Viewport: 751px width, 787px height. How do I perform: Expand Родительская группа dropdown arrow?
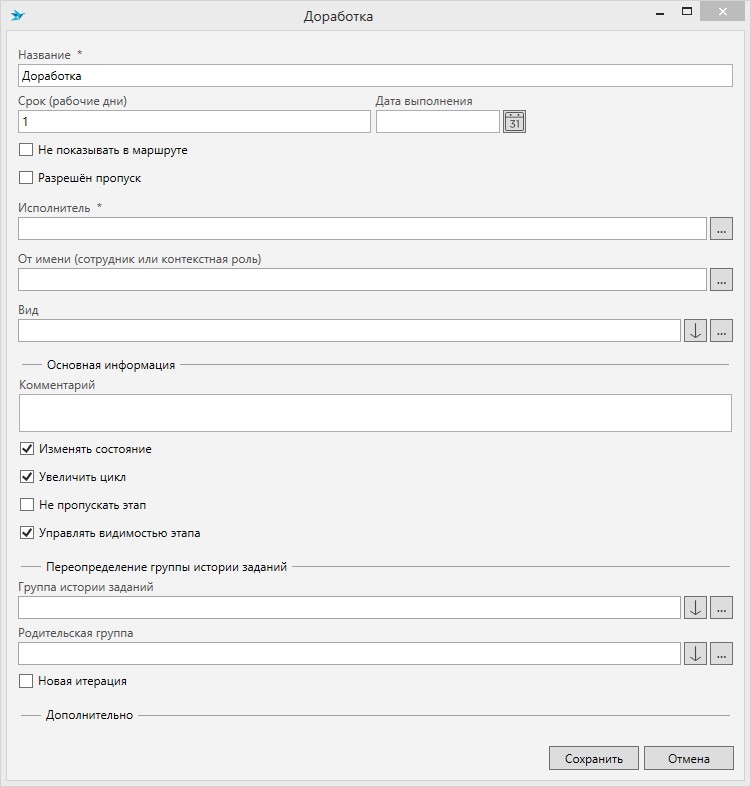pyautogui.click(x=695, y=654)
